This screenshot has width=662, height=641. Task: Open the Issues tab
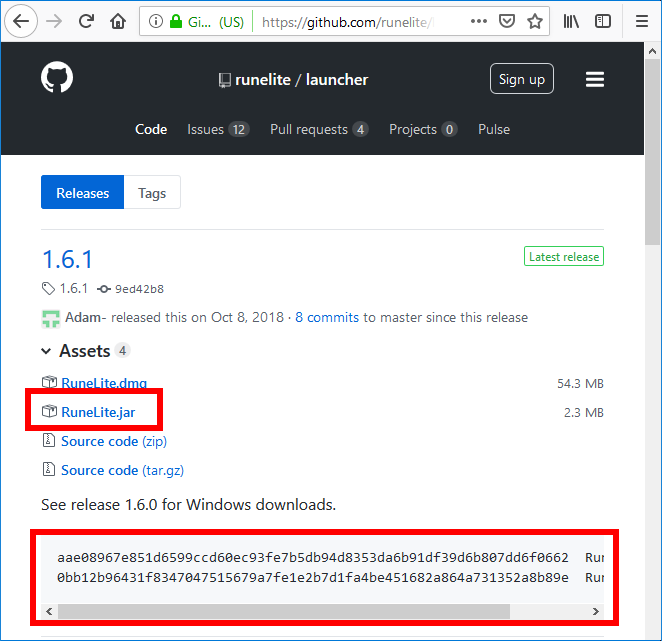pos(218,129)
